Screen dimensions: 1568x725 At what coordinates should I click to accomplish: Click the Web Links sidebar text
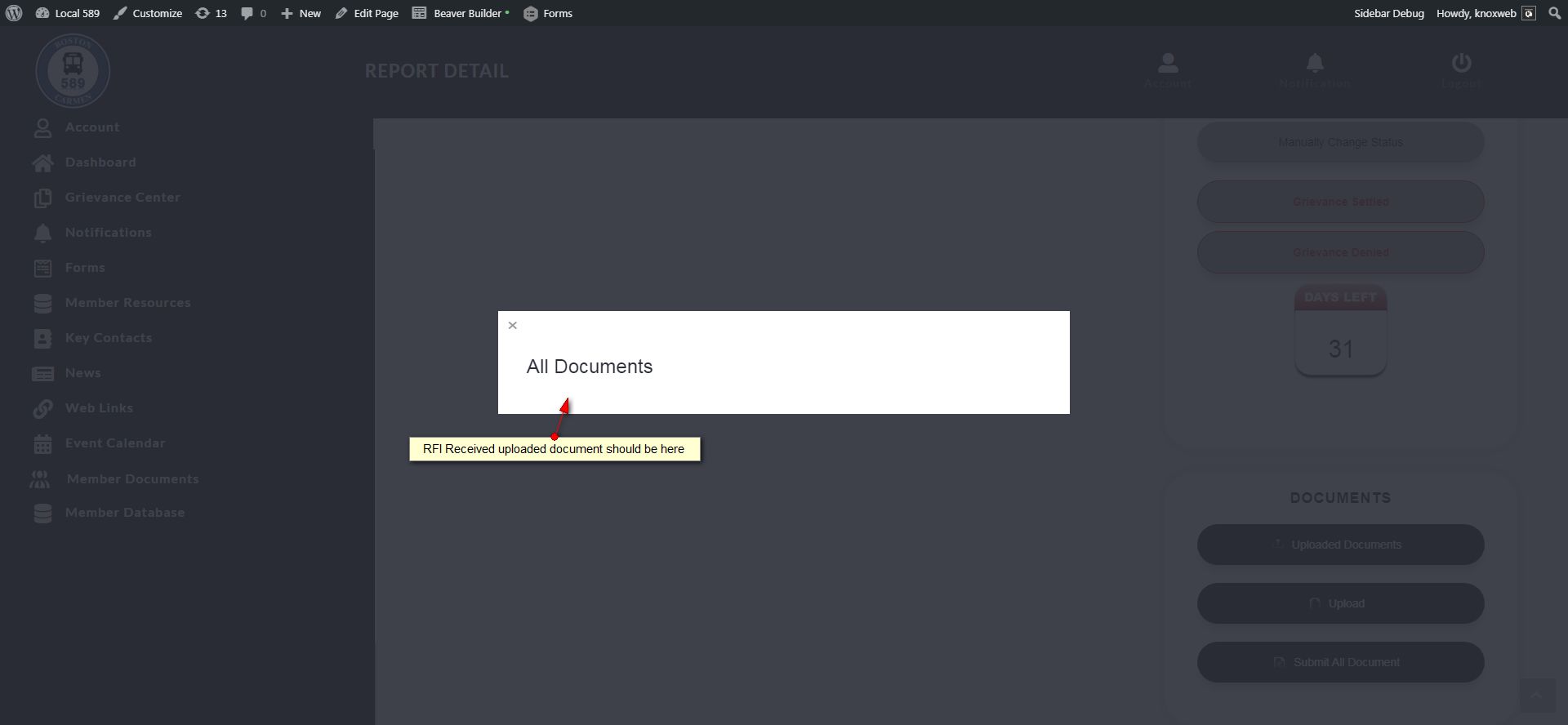point(99,408)
